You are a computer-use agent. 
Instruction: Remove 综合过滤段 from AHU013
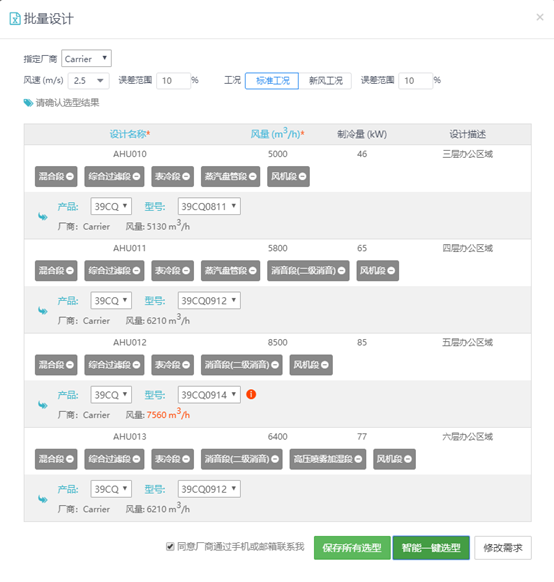tap(136, 459)
